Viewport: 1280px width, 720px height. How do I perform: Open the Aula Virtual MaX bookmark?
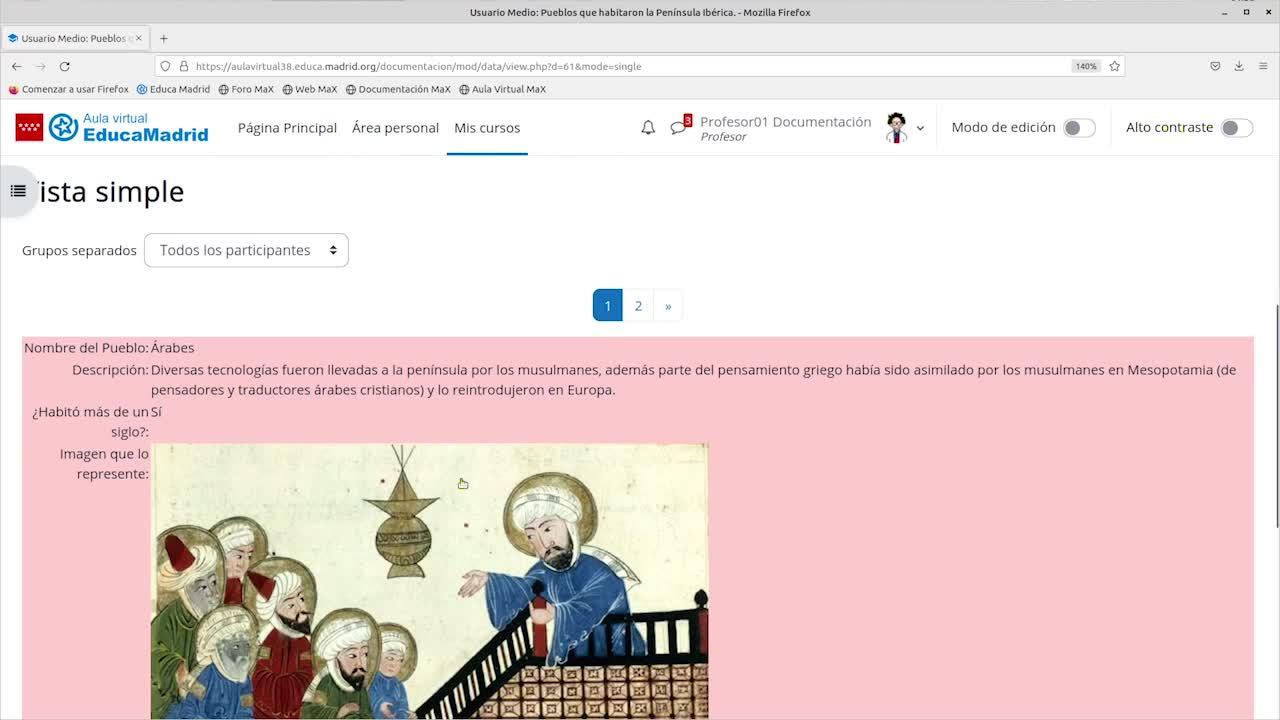[x=503, y=89]
